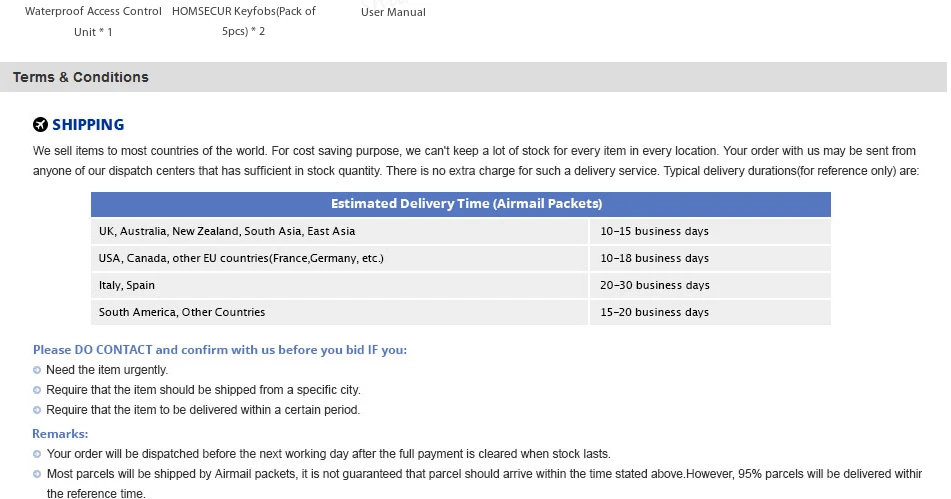
Task: Select the Terms & Conditions section header
Action: [x=81, y=77]
